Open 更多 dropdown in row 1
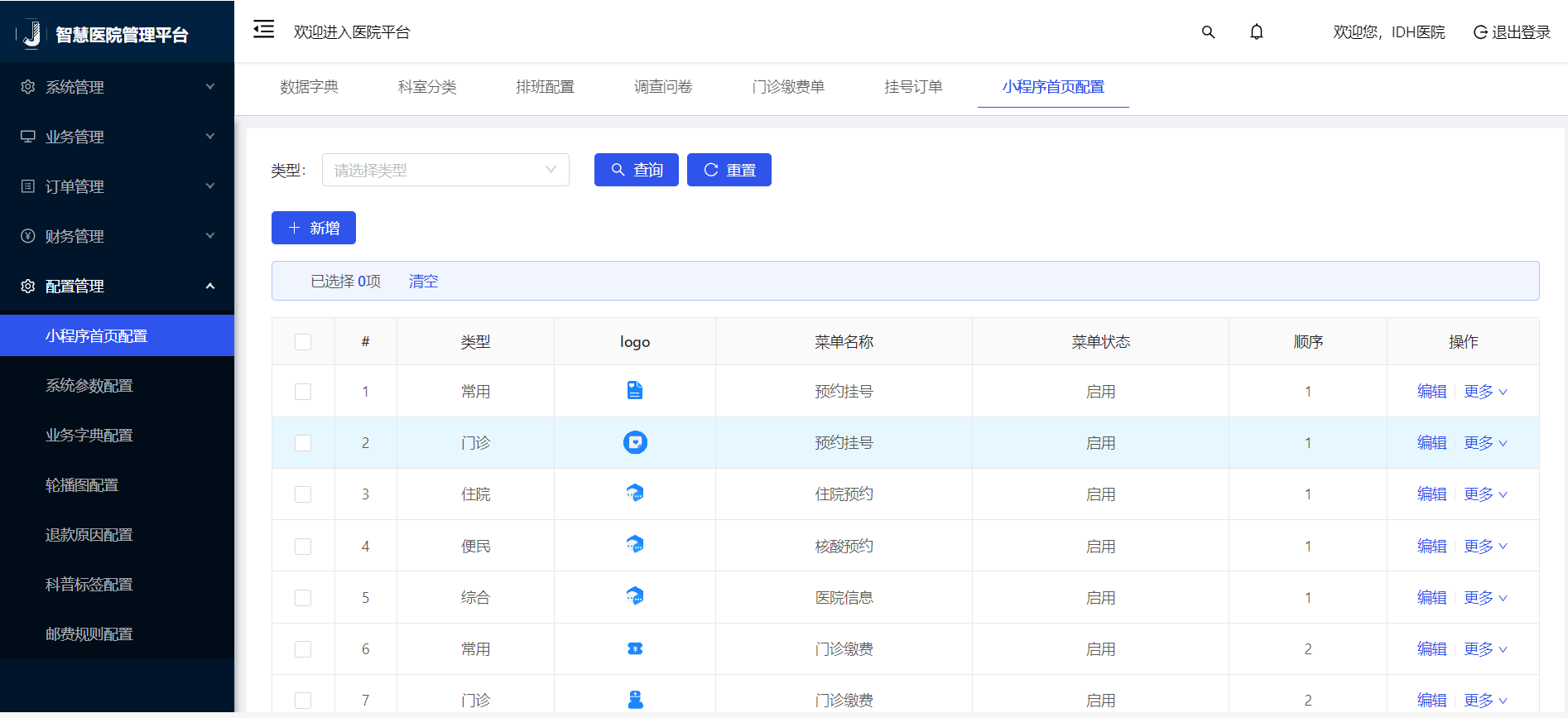Viewport: 1568px width, 718px height. (x=1485, y=392)
